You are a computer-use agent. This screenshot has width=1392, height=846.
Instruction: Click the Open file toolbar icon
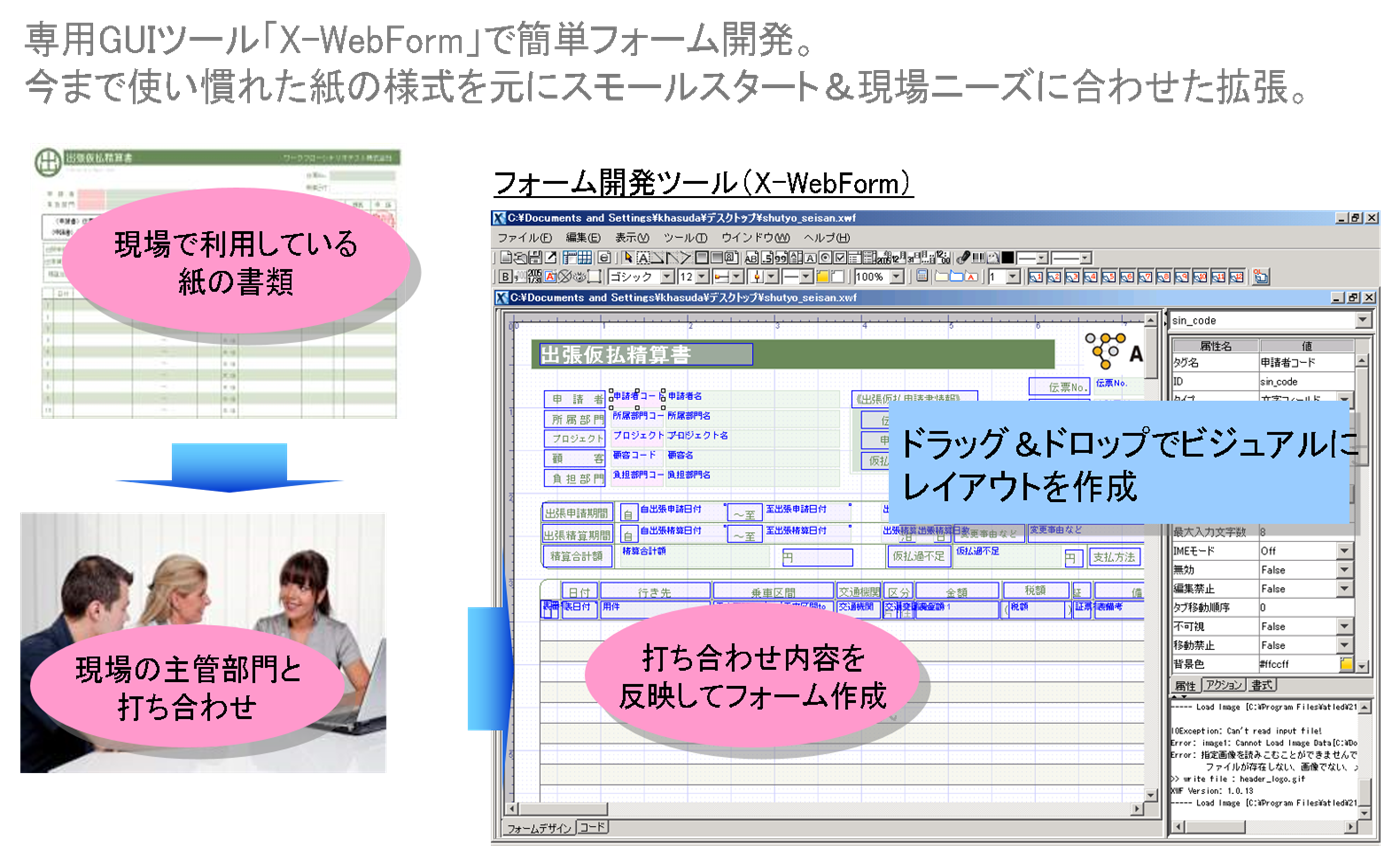tap(521, 258)
